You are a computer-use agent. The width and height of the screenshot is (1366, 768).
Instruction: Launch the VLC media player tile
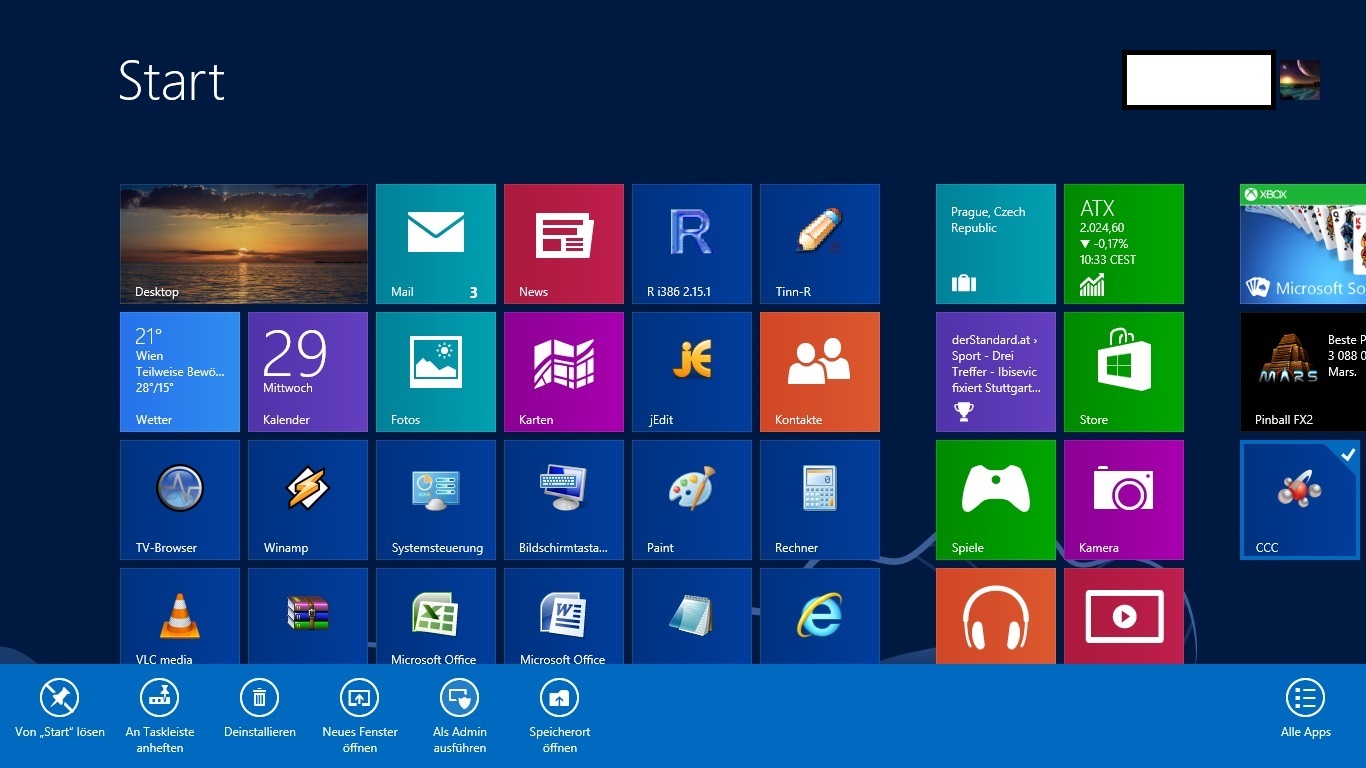180,616
